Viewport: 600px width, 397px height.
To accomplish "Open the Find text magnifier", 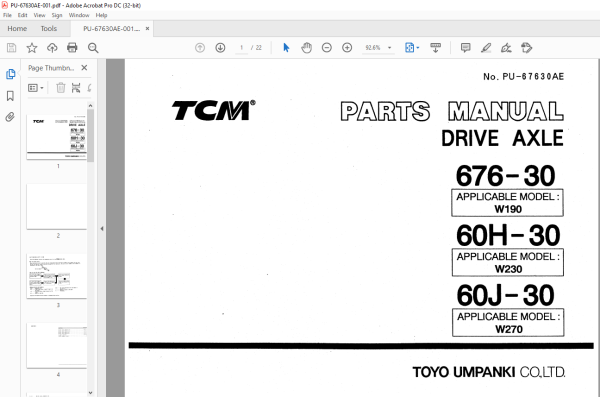I will tap(93, 47).
